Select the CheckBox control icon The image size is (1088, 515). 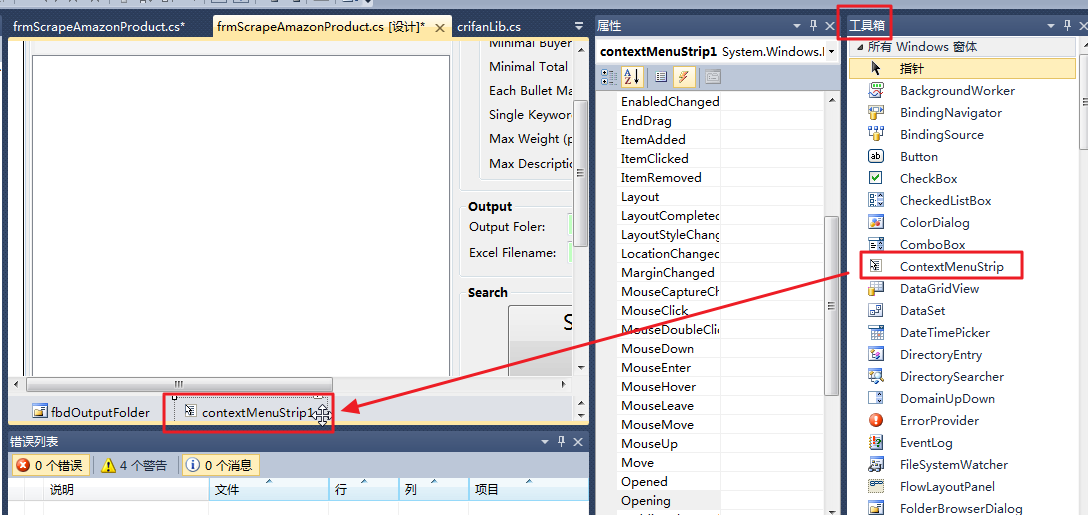876,178
